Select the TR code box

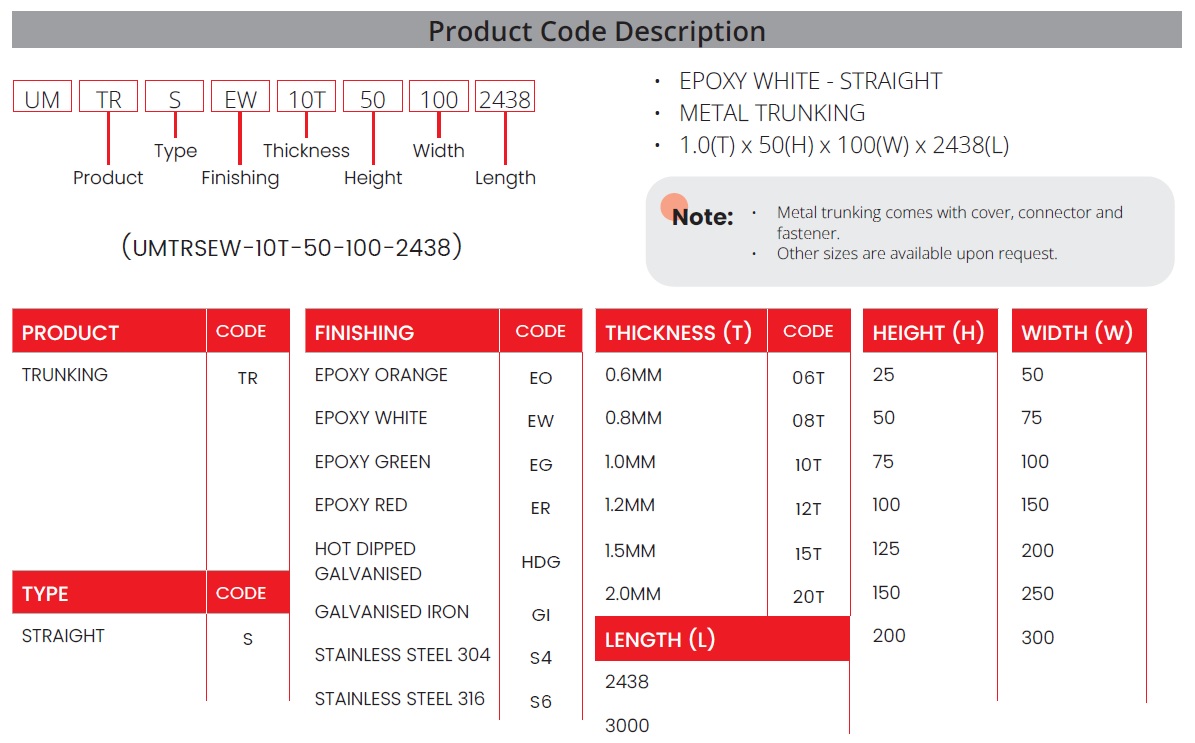(x=109, y=96)
